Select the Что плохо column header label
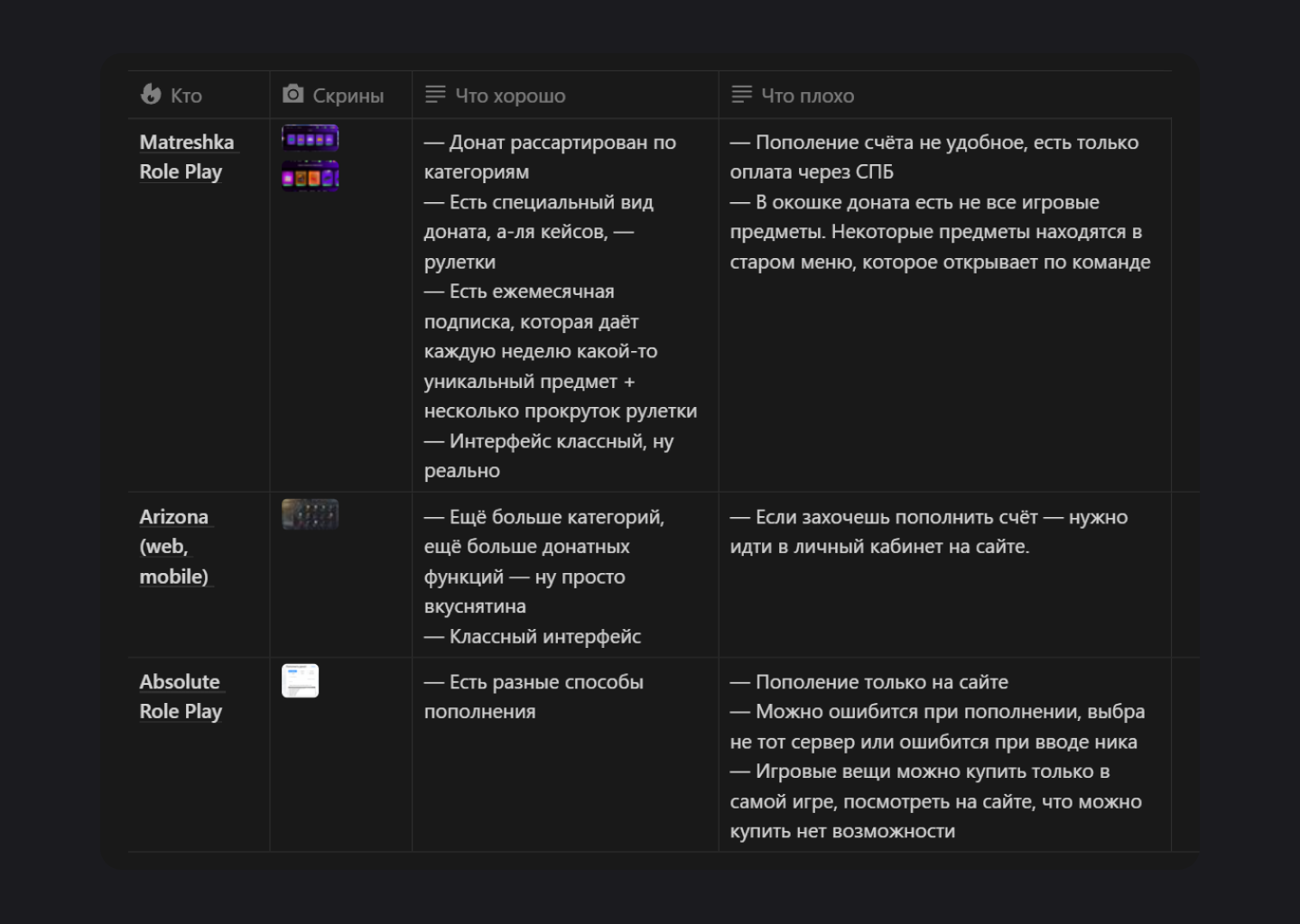1300x924 pixels. pyautogui.click(x=807, y=96)
